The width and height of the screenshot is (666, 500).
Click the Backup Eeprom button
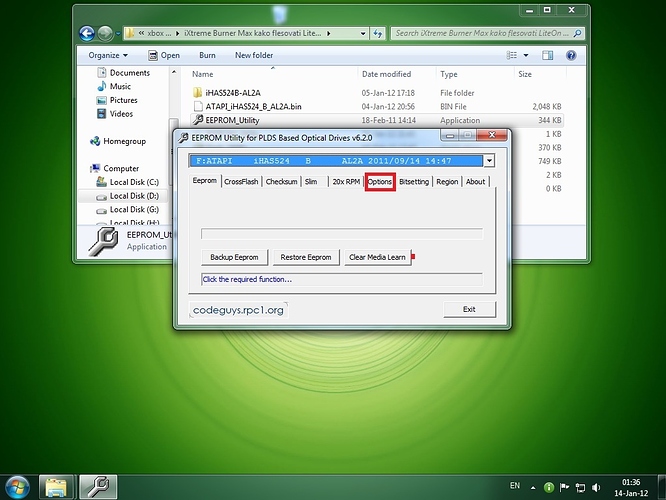[x=234, y=257]
